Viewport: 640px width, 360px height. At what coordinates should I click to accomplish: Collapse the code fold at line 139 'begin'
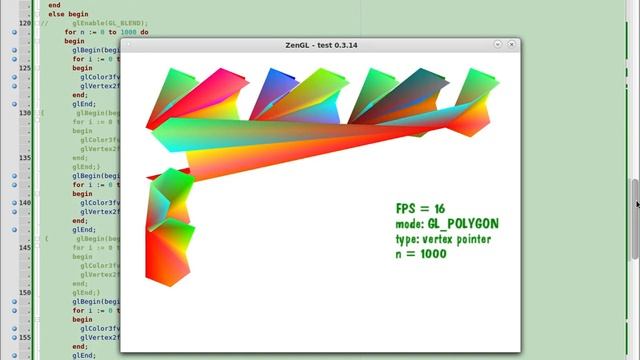37,194
